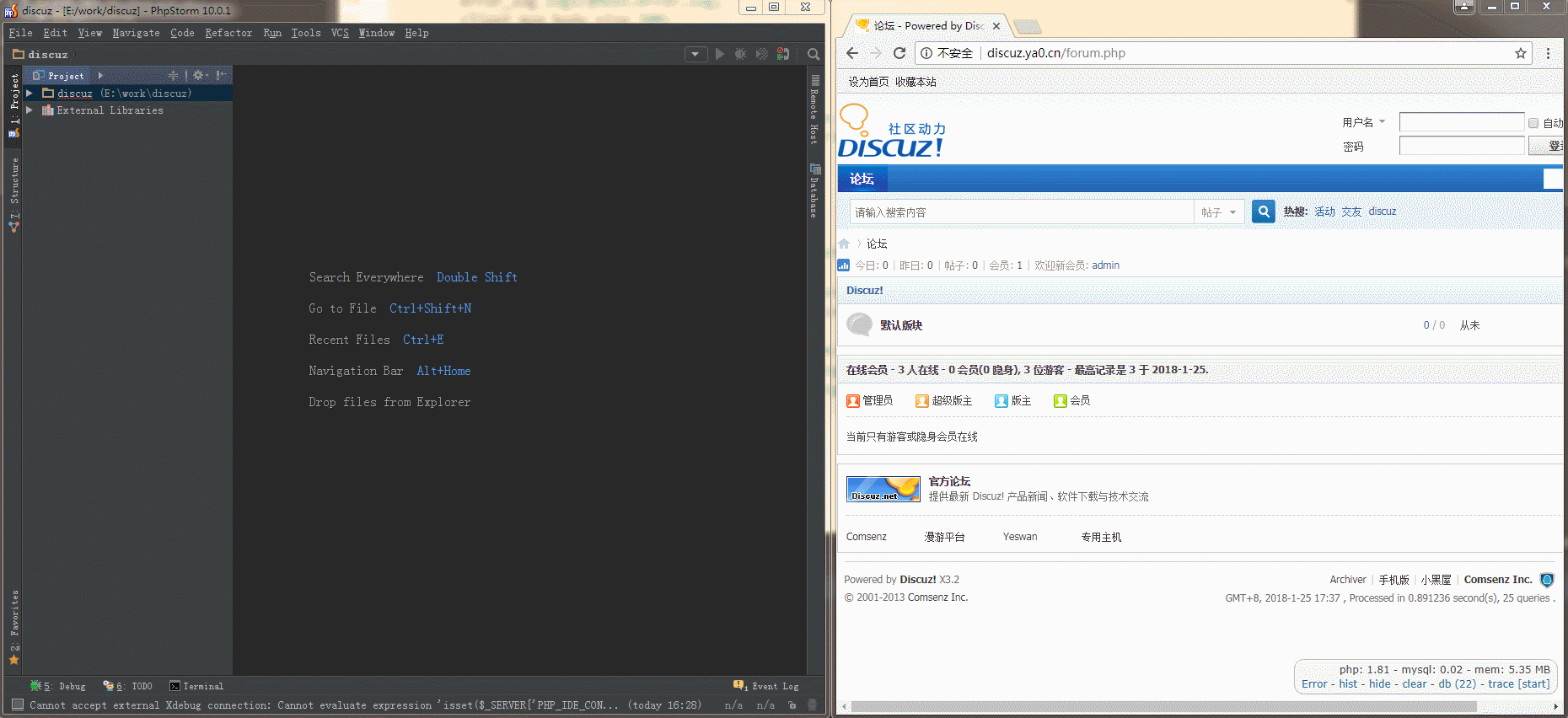Expand the External Libraries node
This screenshot has width=1568, height=718.
point(30,110)
